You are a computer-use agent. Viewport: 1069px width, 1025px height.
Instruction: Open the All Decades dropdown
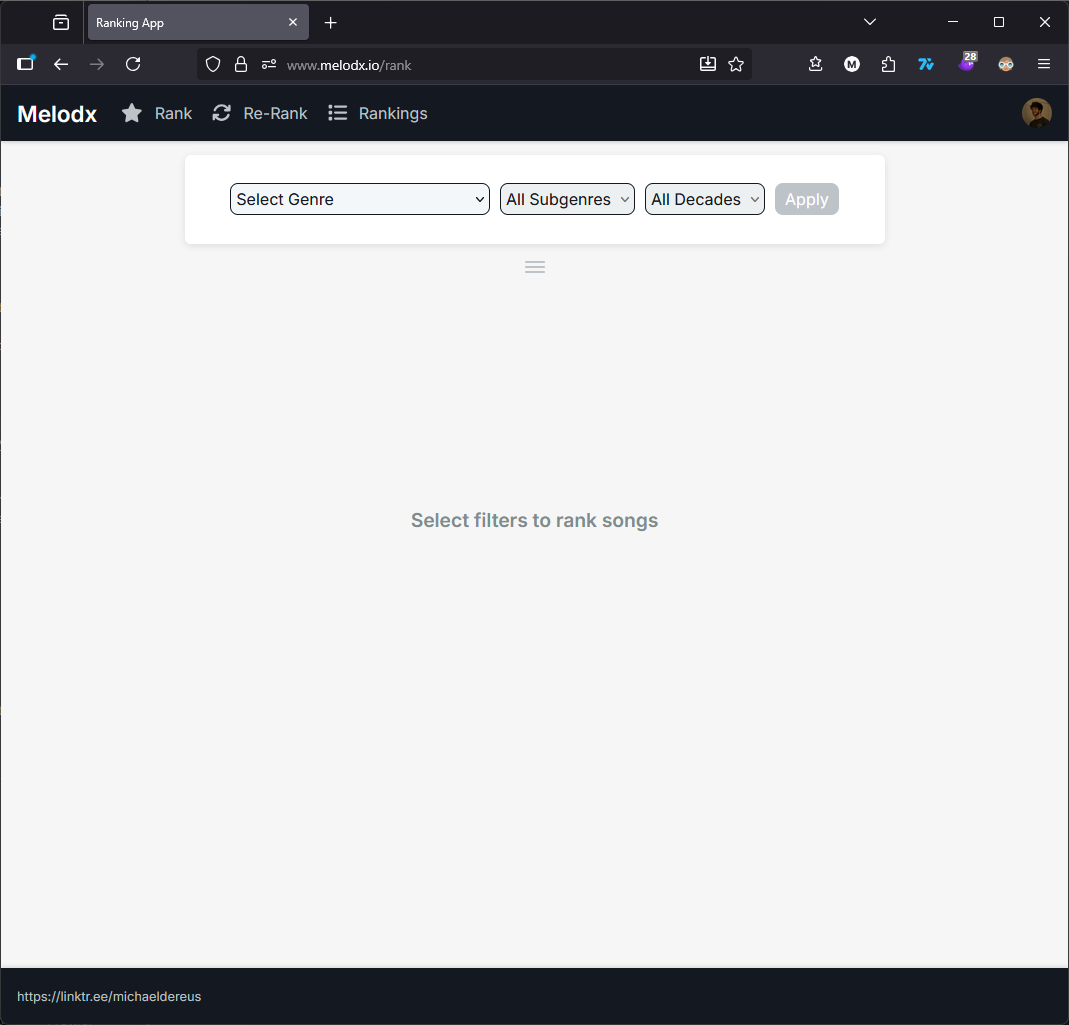pyautogui.click(x=705, y=199)
